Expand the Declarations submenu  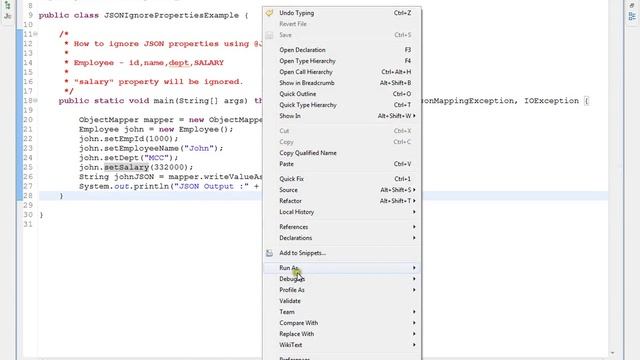(342, 238)
